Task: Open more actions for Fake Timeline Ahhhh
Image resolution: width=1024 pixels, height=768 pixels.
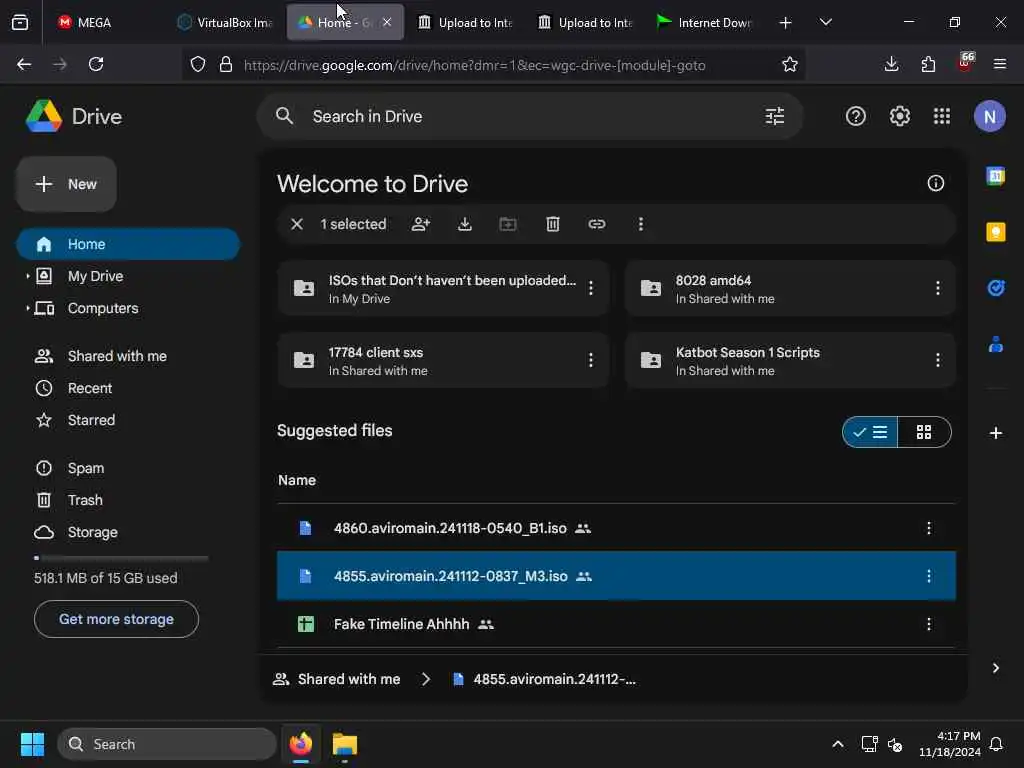Action: (928, 624)
